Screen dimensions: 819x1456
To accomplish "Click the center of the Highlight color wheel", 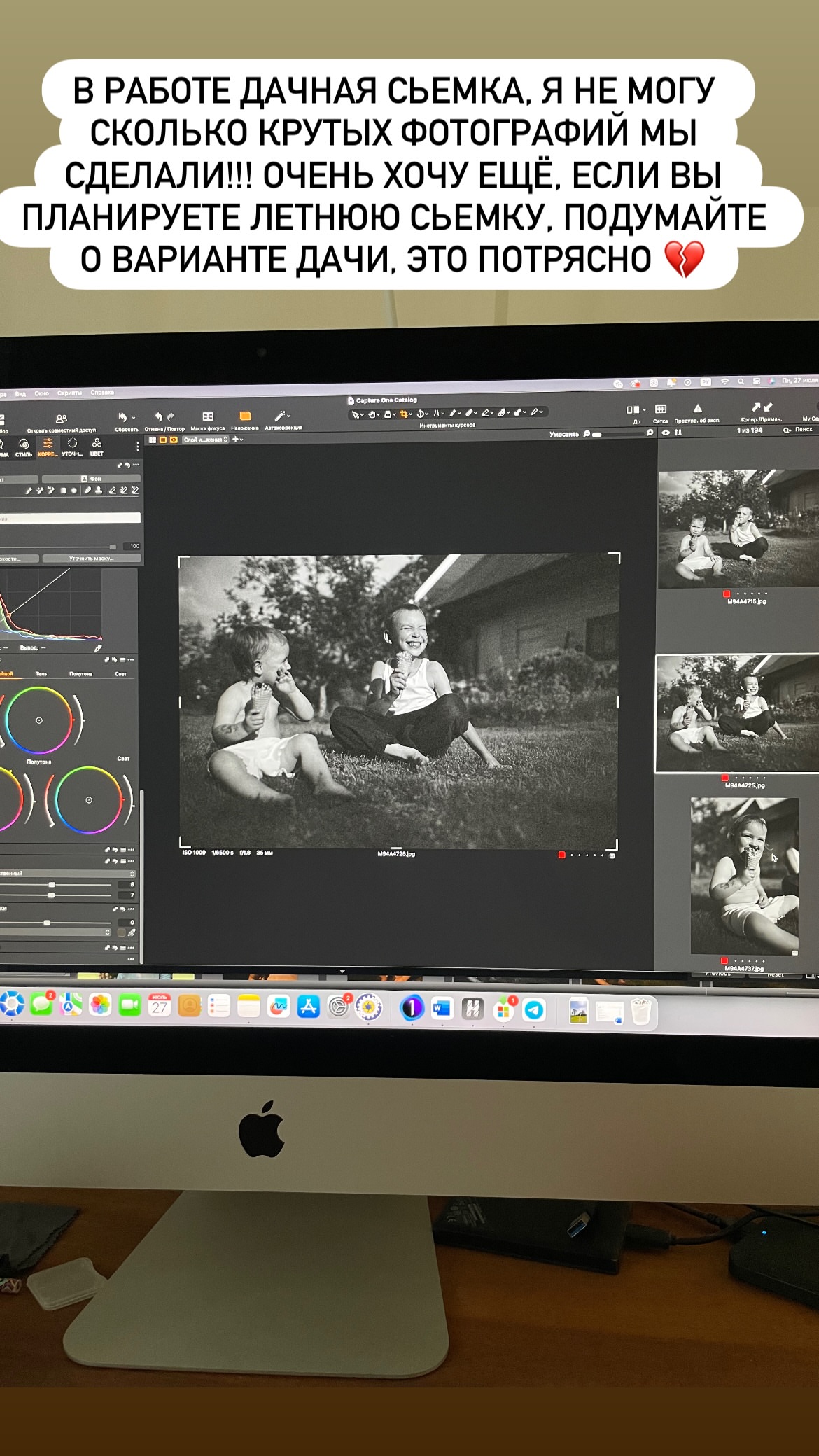I will tap(89, 799).
